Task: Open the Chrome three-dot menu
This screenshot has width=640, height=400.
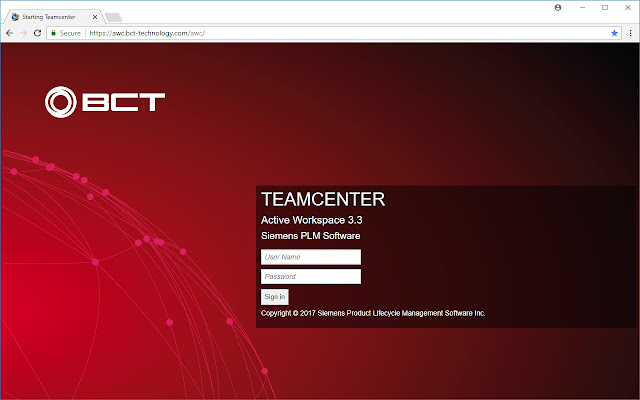Action: point(631,33)
